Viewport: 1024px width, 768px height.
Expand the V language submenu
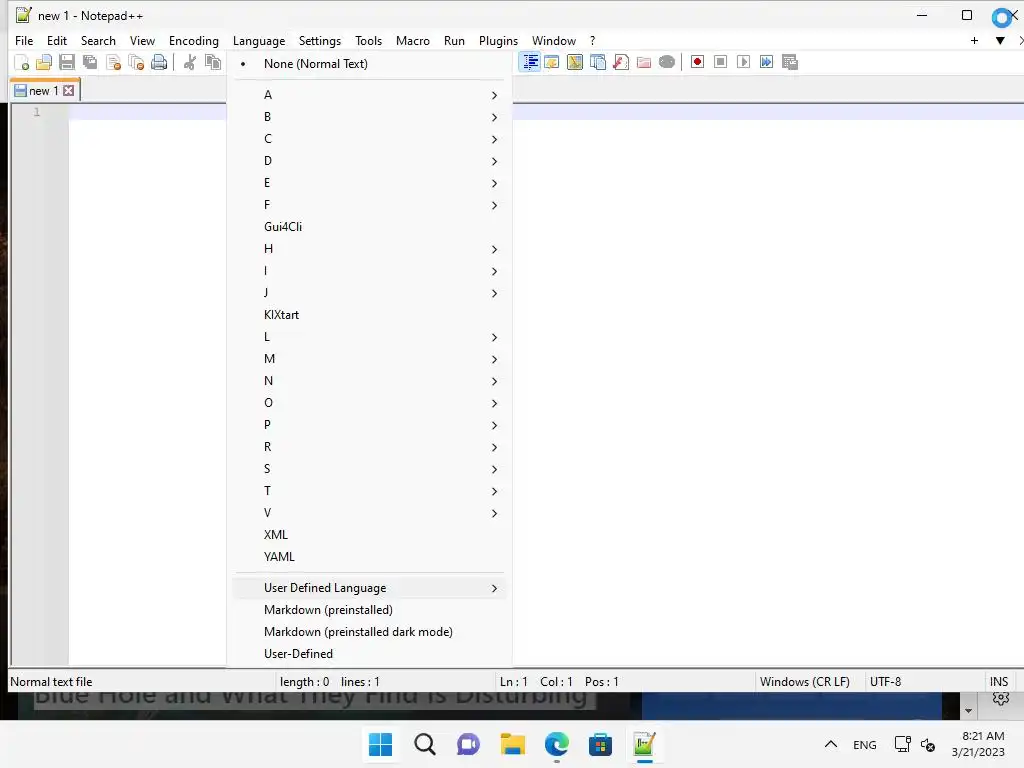click(x=369, y=513)
